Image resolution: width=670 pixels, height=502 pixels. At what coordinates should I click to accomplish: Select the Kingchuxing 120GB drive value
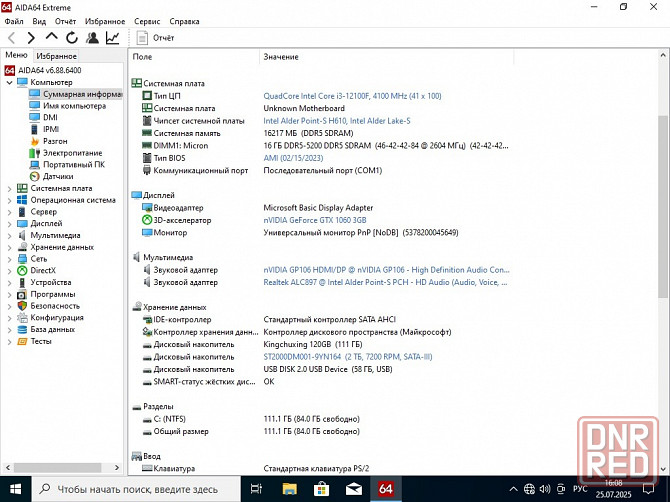tap(313, 344)
